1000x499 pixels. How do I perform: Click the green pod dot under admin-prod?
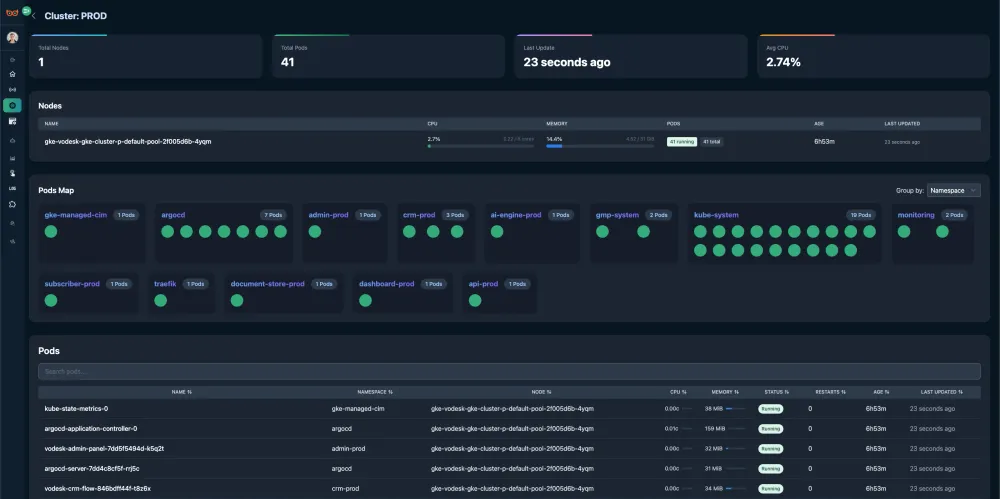[315, 232]
